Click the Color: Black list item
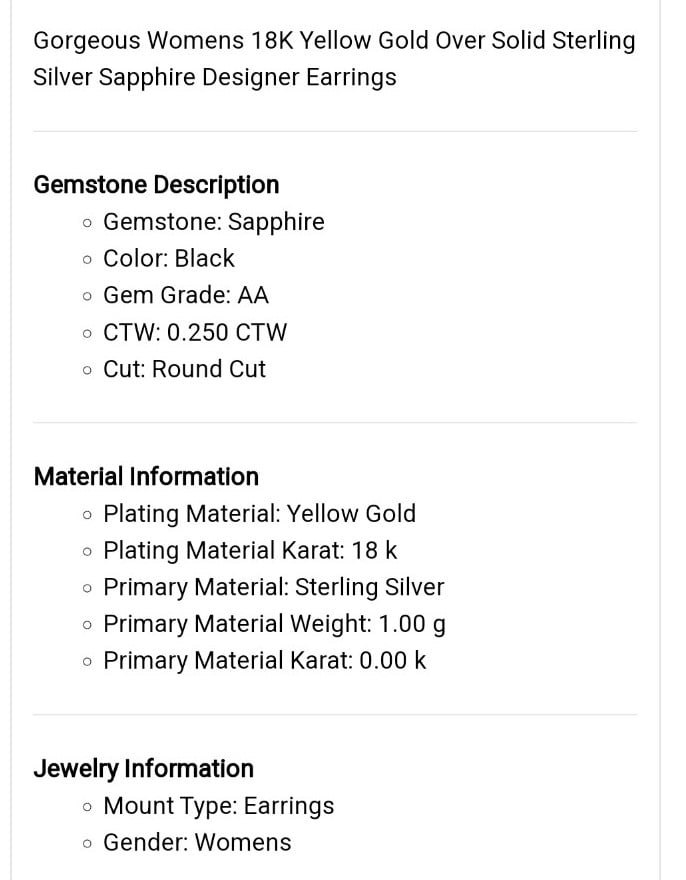The height and width of the screenshot is (880, 686). pyautogui.click(x=168, y=259)
